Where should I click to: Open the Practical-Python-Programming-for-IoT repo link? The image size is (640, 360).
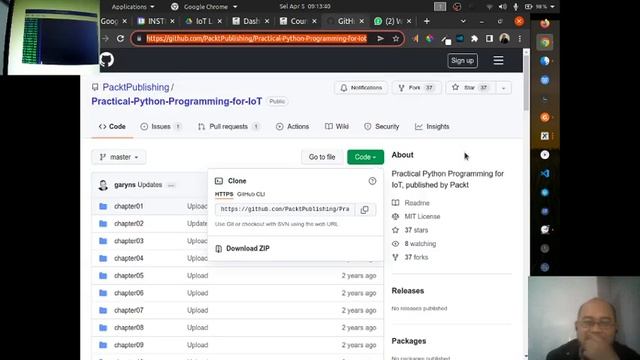pos(177,101)
